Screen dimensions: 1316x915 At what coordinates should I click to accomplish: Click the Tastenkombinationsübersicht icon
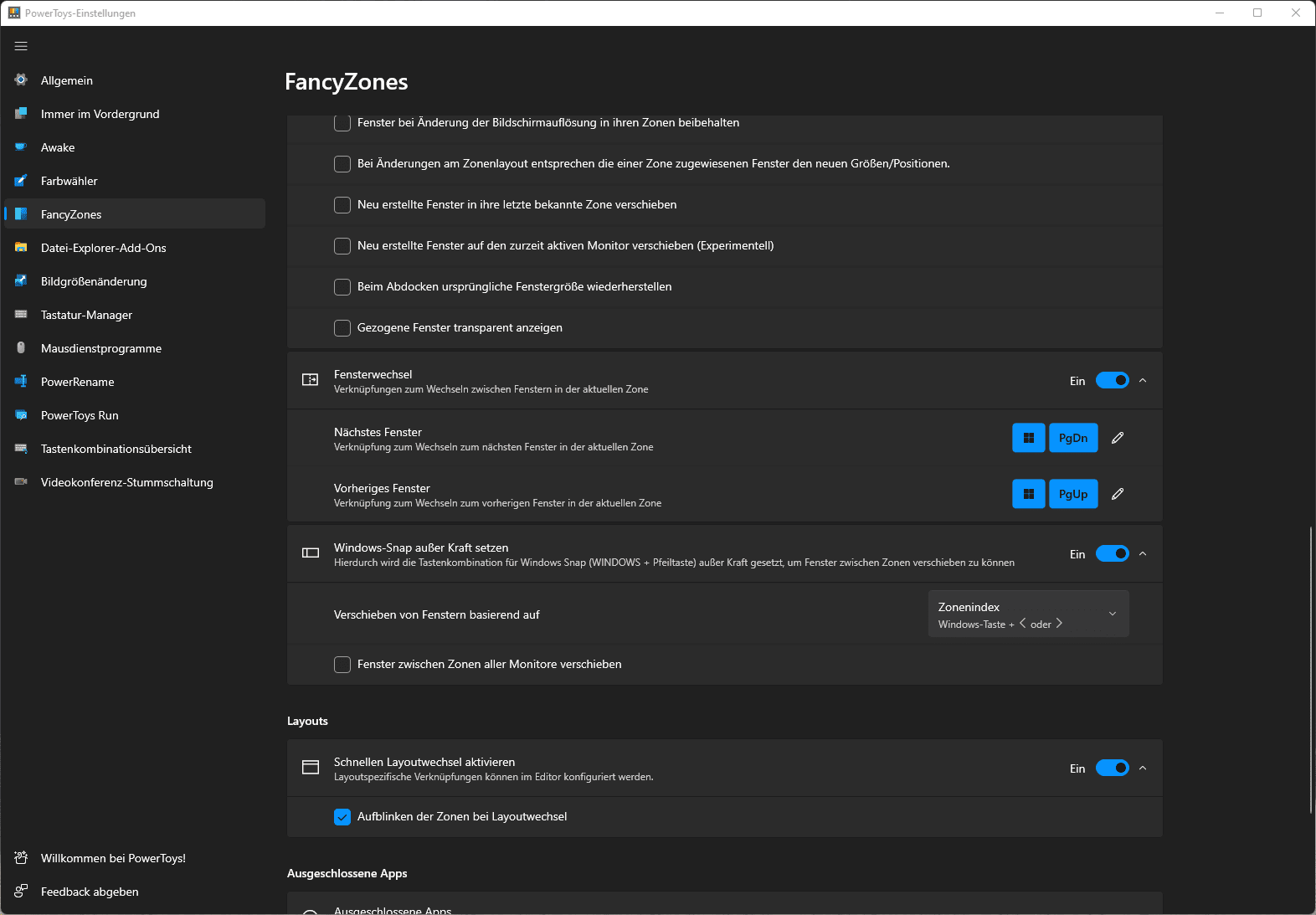click(x=21, y=448)
